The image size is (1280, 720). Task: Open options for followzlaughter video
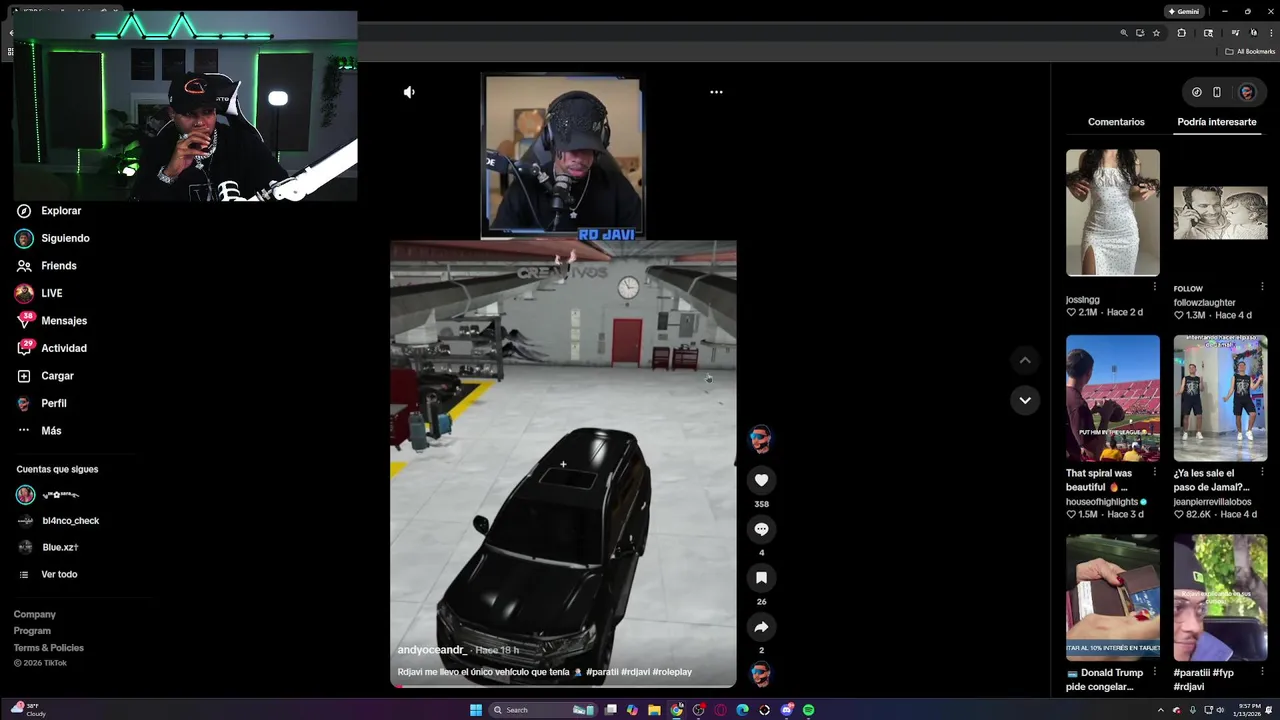pos(1262,287)
